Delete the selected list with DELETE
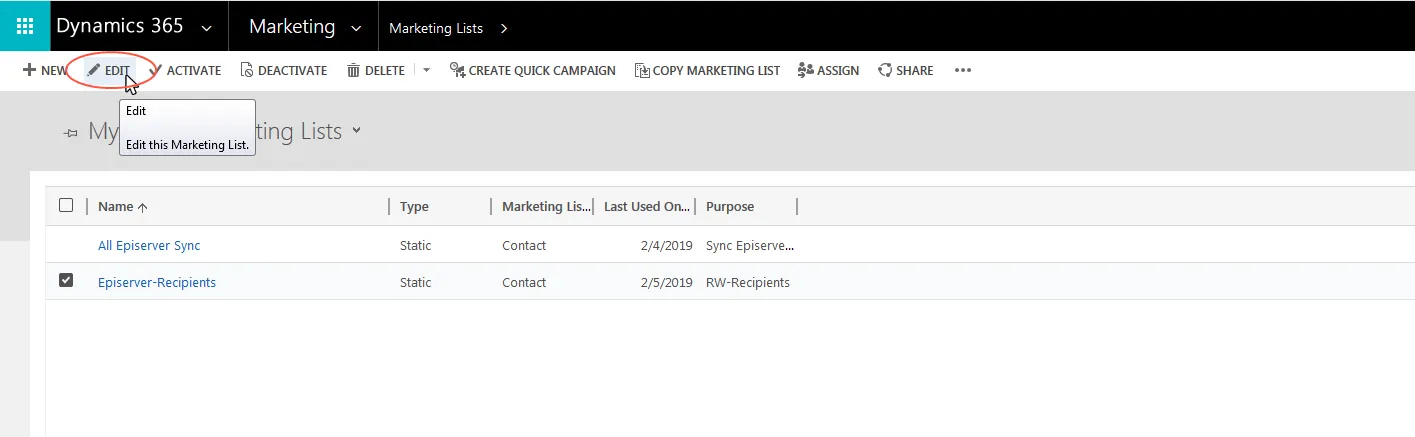Screen dimensions: 1415x437 point(376,70)
